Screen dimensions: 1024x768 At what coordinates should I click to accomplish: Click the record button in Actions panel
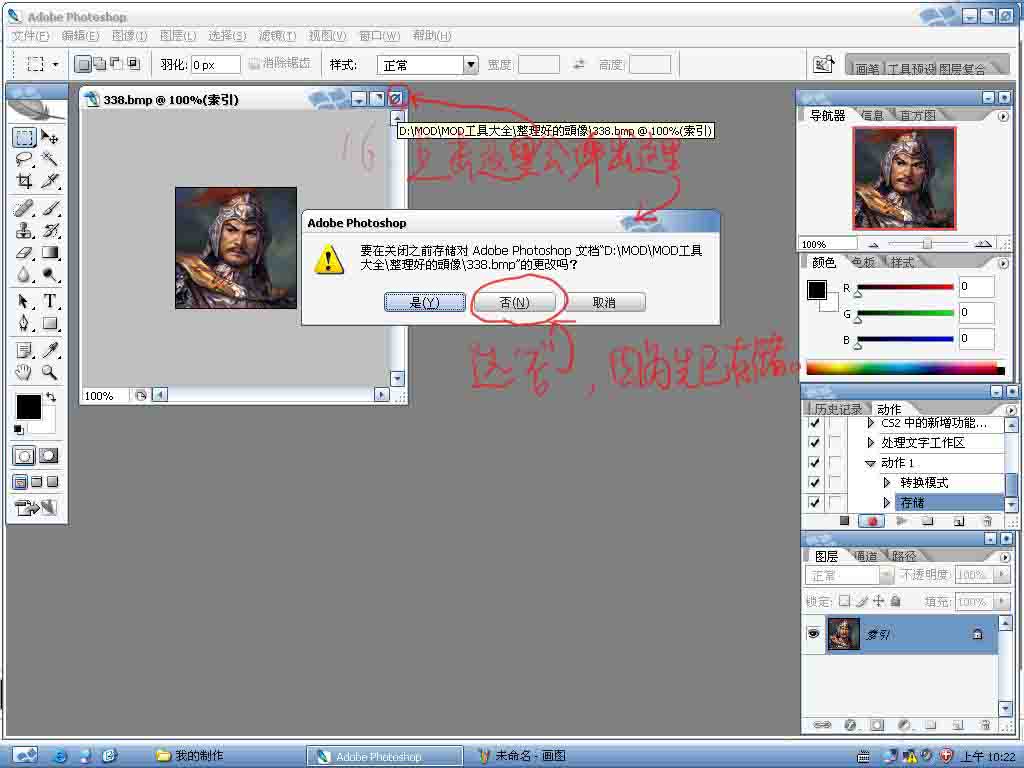click(x=871, y=521)
